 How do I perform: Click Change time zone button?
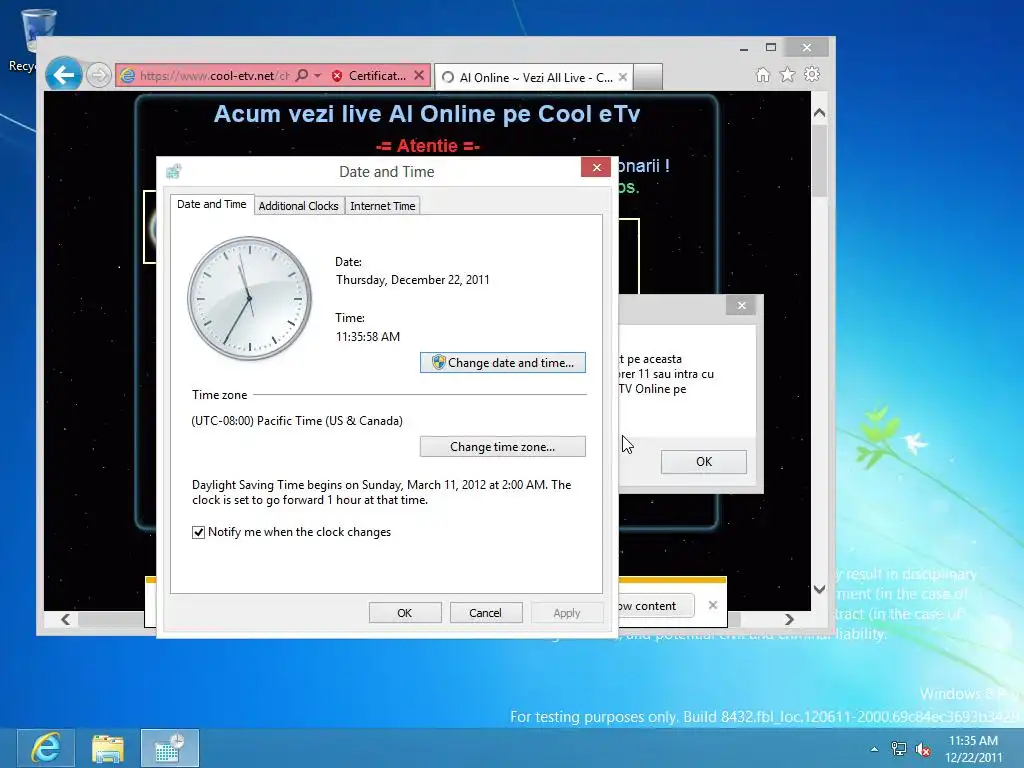(503, 447)
